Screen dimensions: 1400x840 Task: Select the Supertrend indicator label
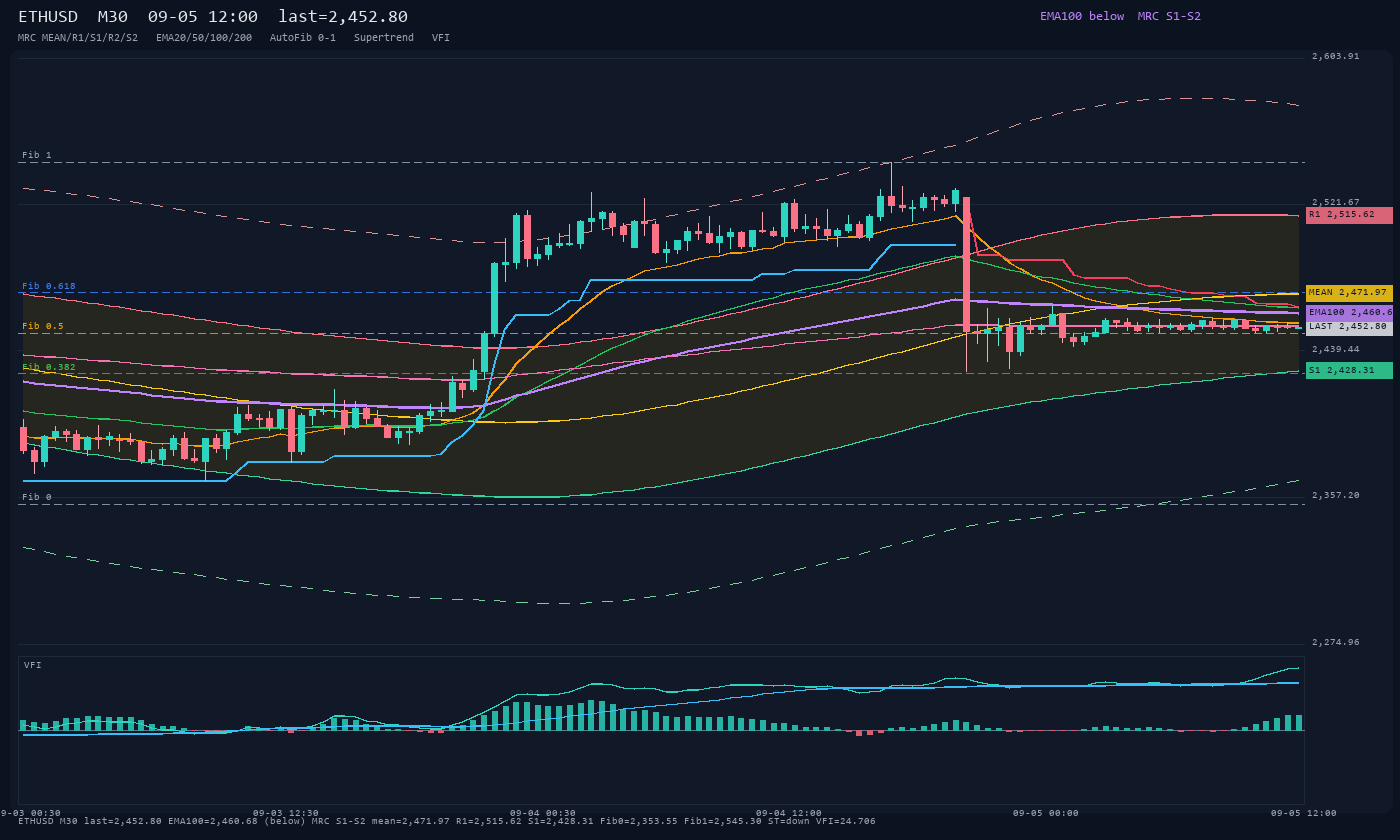click(x=384, y=38)
